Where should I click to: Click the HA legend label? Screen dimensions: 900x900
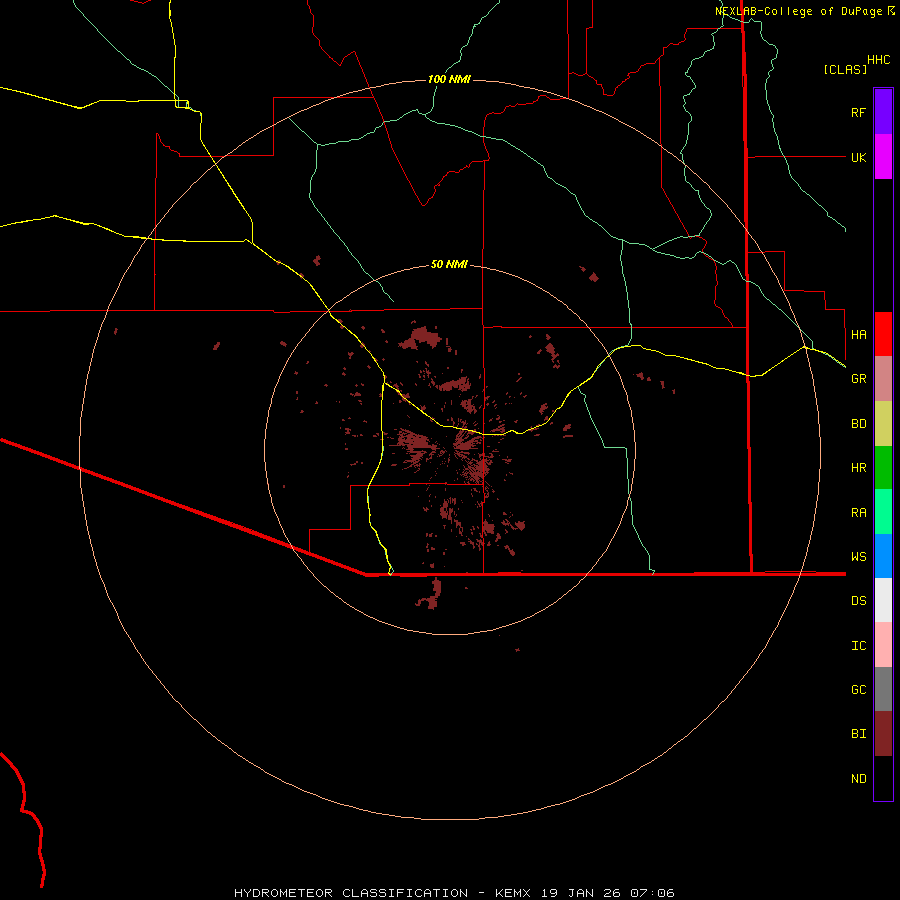pyautogui.click(x=859, y=334)
